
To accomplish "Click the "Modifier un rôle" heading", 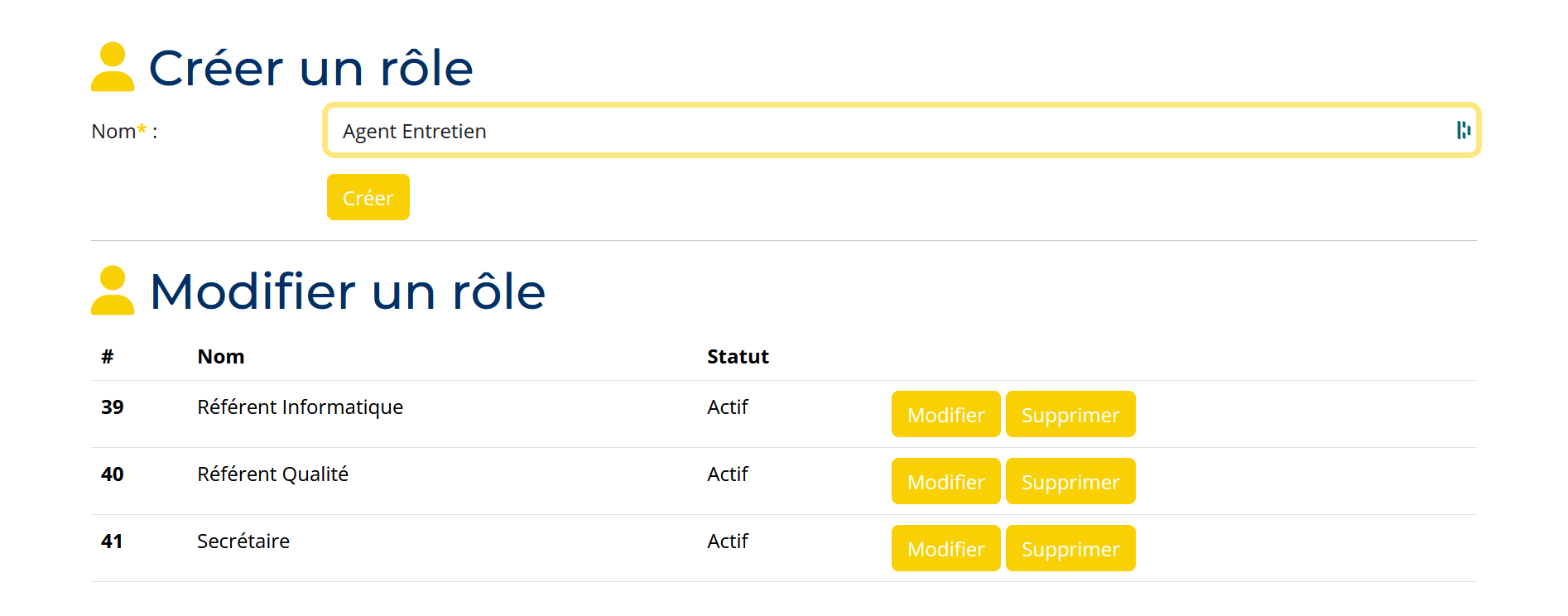I will coord(347,291).
